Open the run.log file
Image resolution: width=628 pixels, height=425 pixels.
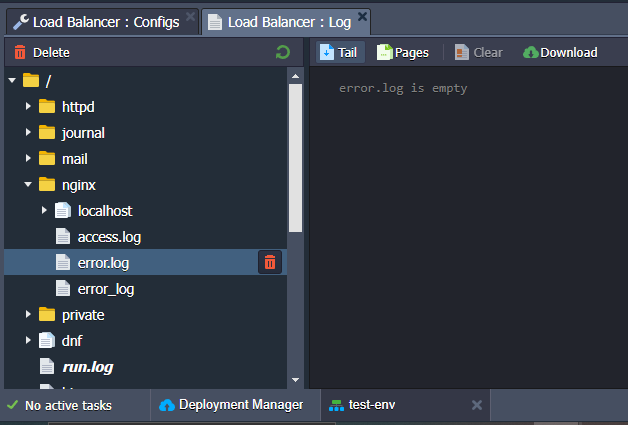(88, 367)
